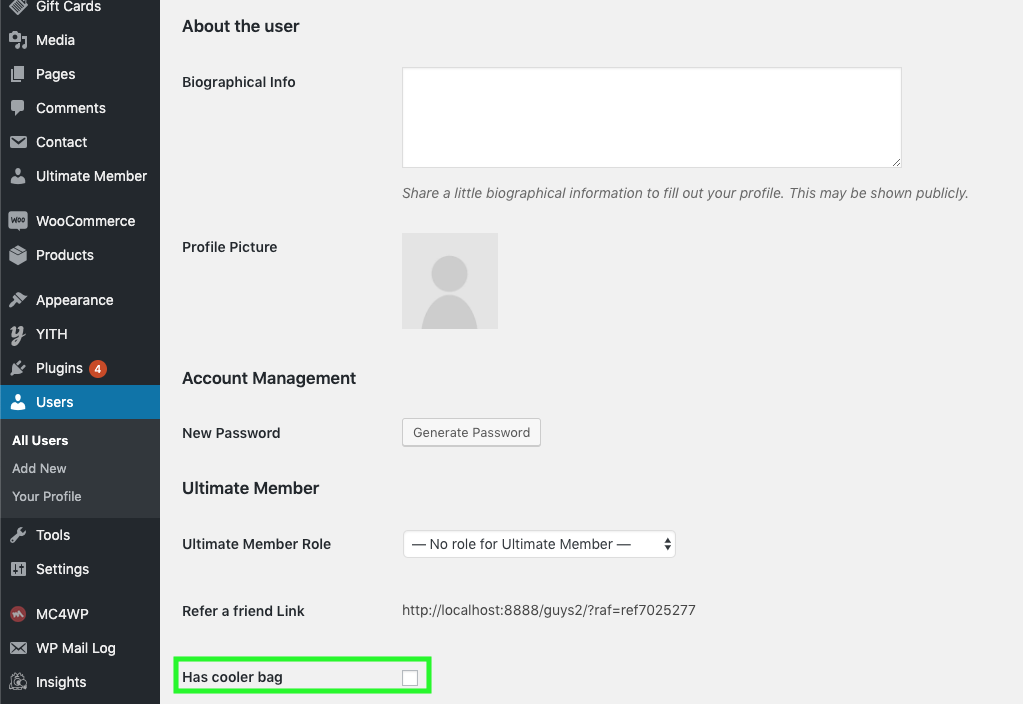Click the Contact envelope icon

17,142
